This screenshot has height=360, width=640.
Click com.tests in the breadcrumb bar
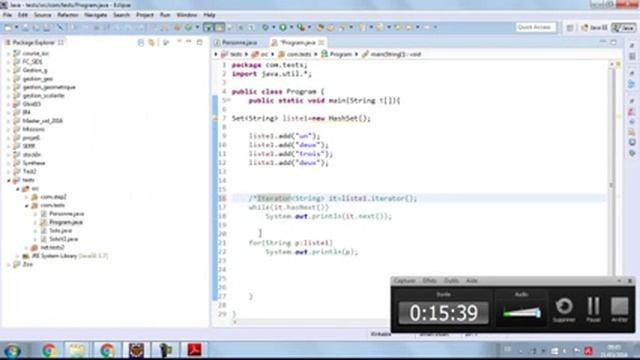click(x=298, y=54)
